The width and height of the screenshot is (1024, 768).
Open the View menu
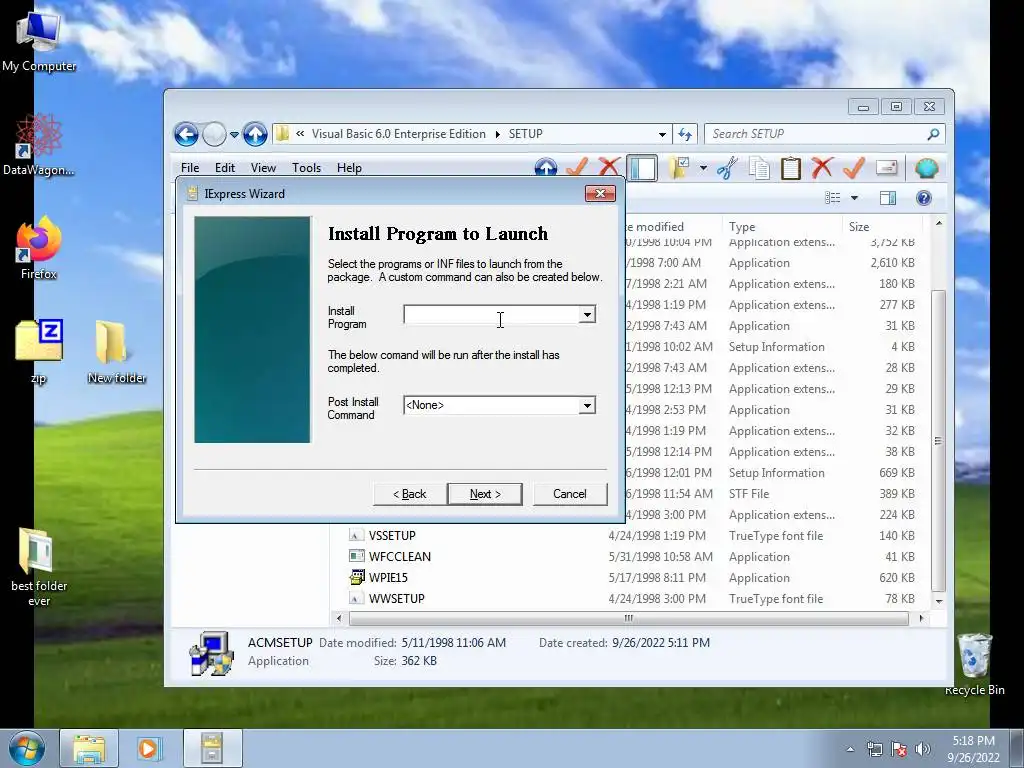coord(263,168)
